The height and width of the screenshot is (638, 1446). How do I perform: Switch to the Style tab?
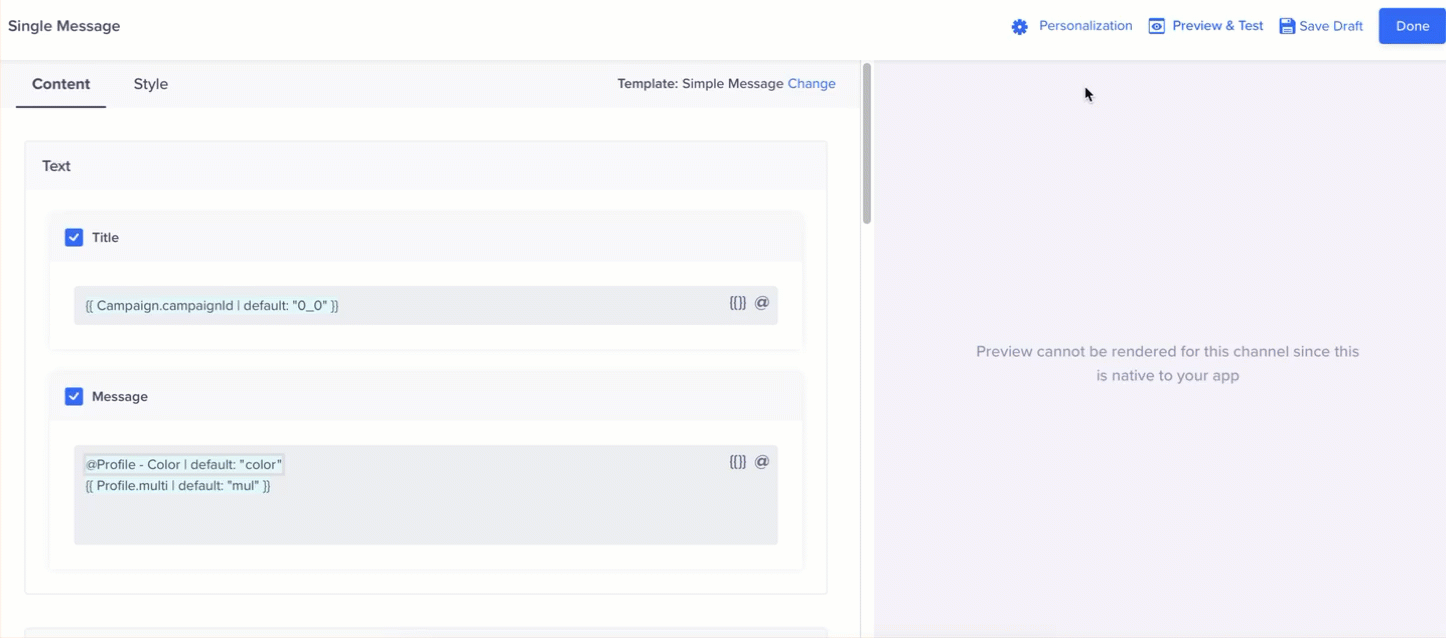[150, 84]
